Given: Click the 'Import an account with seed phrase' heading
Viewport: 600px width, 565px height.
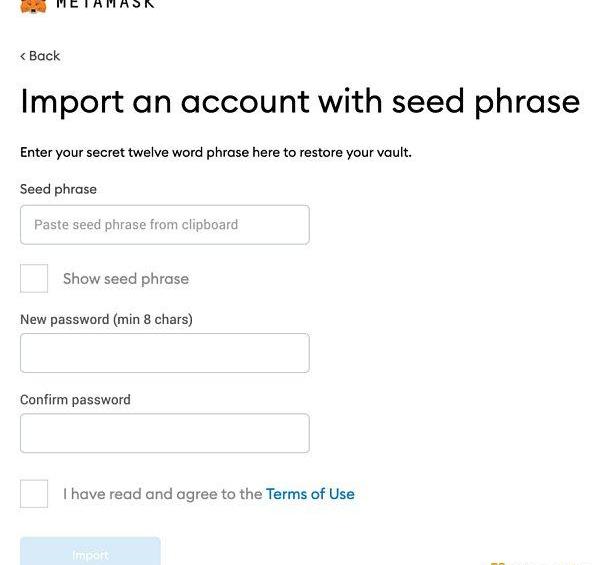Looking at the screenshot, I should pyautogui.click(x=300, y=101).
